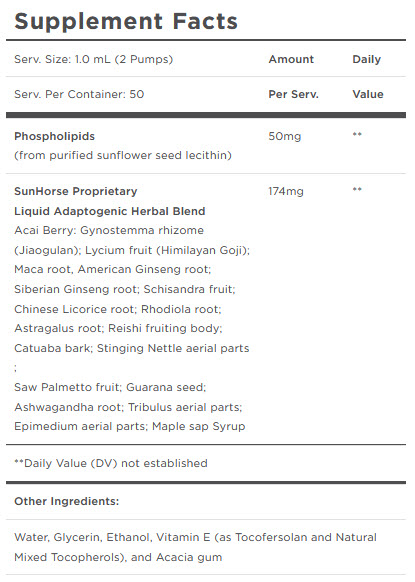The height and width of the screenshot is (582, 415).
Task: Select the Serv. Size 1.0 mL text
Action: point(94,59)
